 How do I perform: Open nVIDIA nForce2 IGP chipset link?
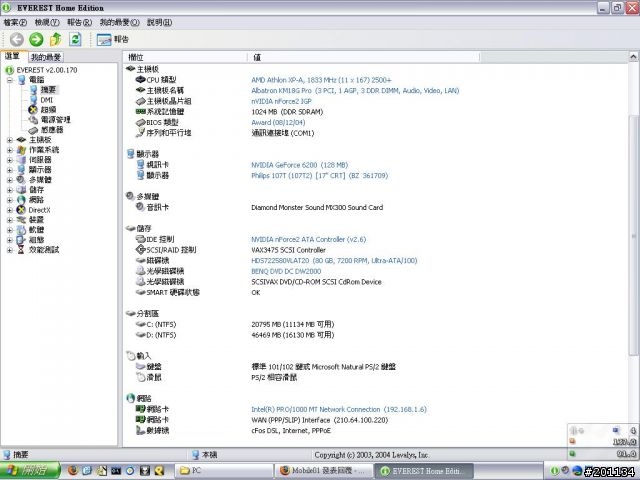[281, 101]
